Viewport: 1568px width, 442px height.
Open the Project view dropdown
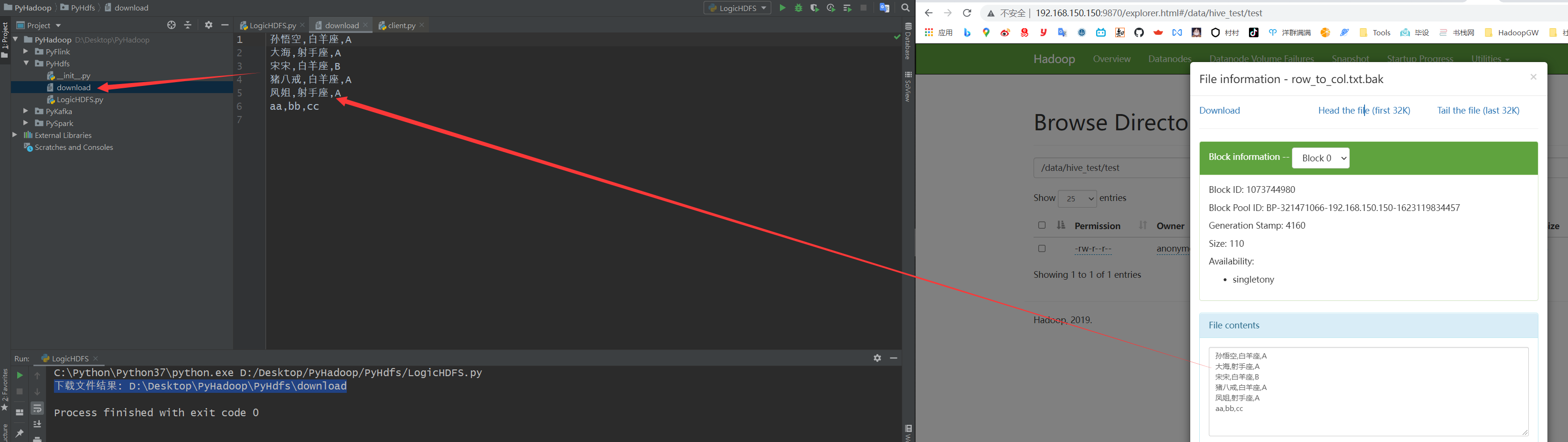coord(39,25)
